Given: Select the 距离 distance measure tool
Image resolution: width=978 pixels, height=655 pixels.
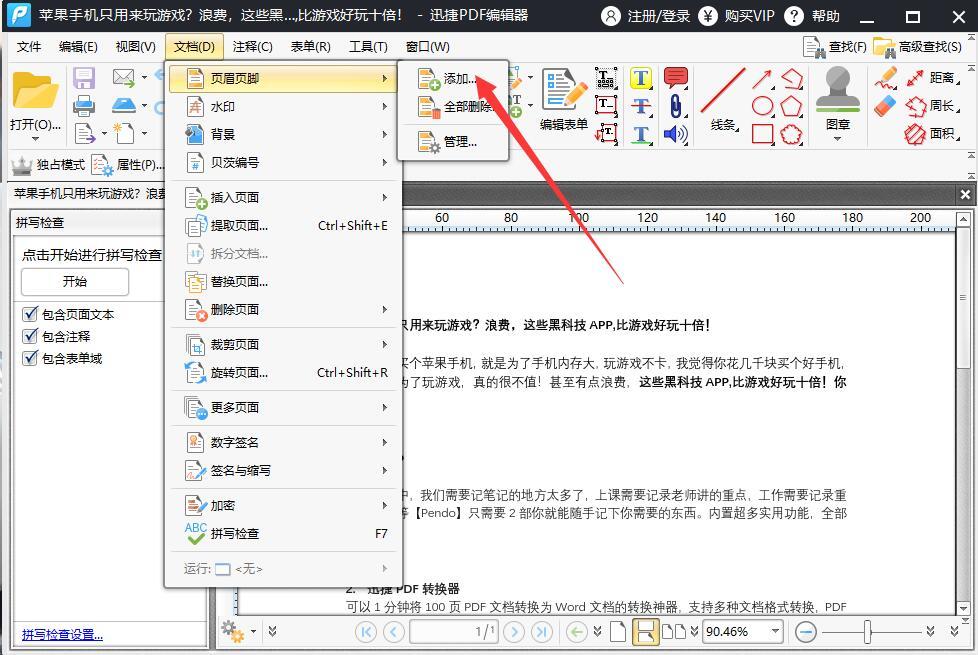Looking at the screenshot, I should coord(932,77).
